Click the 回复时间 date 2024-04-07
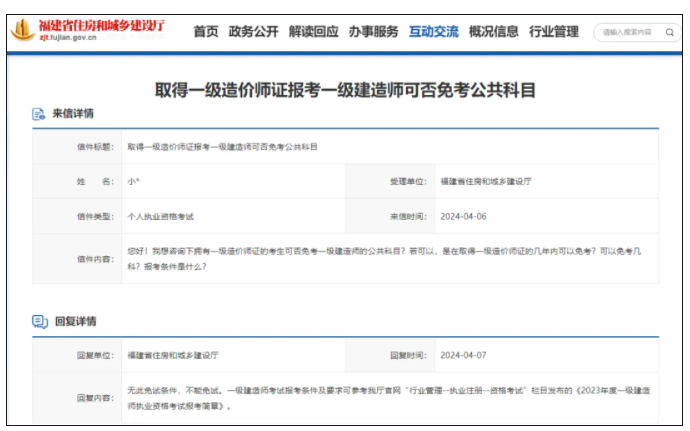This screenshot has width=690, height=431. click(463, 355)
